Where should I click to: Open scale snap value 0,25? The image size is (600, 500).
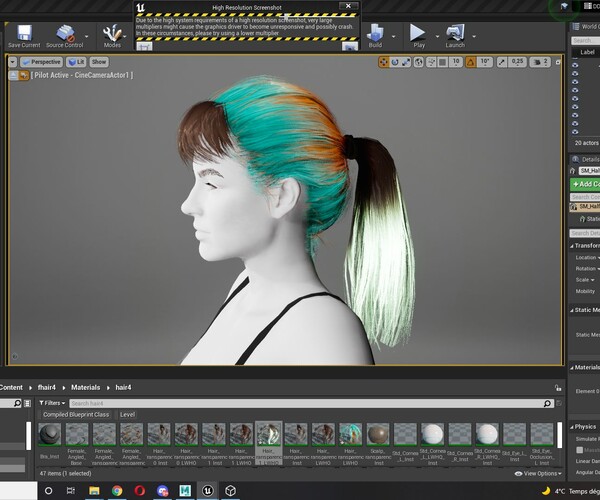point(517,62)
